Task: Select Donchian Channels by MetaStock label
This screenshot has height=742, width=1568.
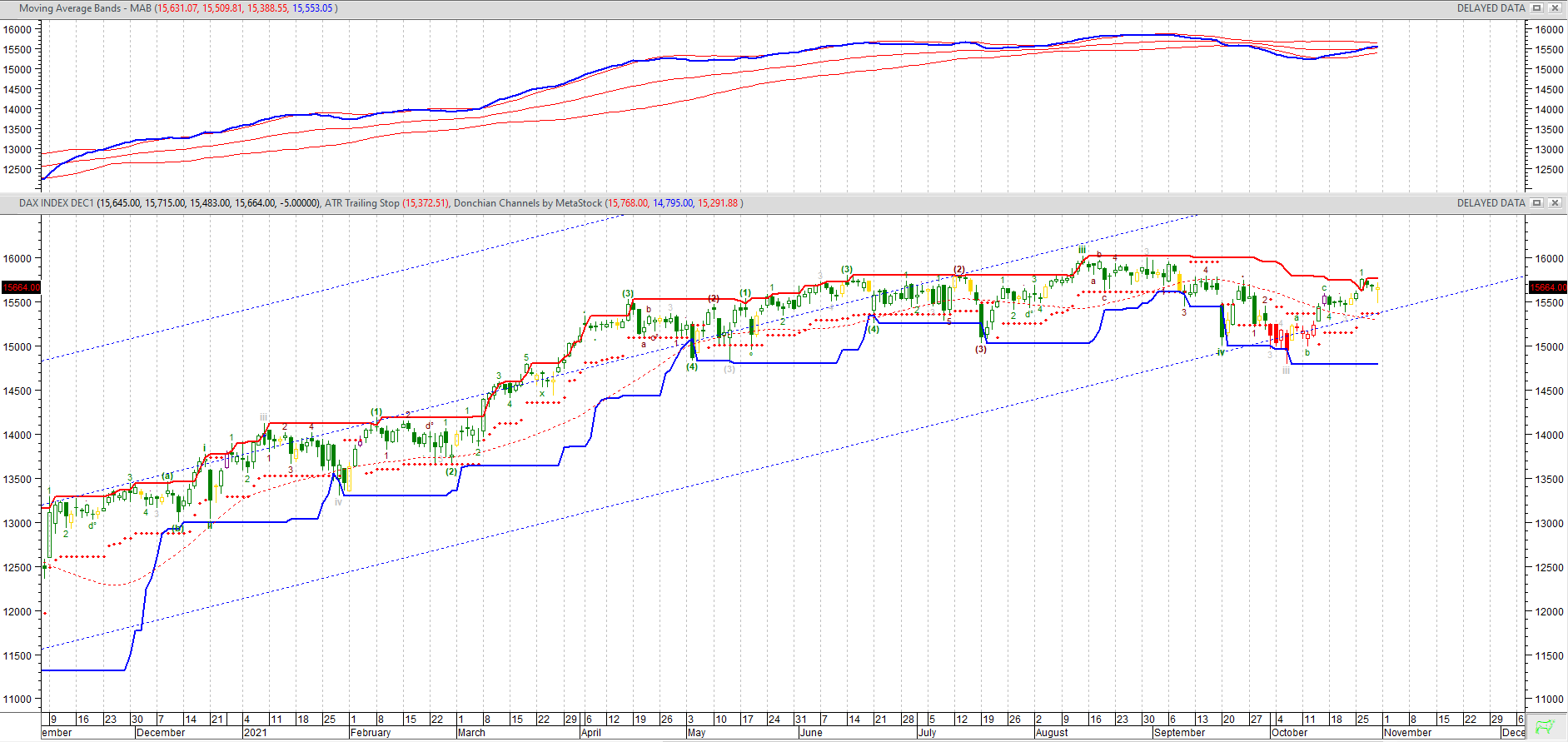Action: (527, 203)
